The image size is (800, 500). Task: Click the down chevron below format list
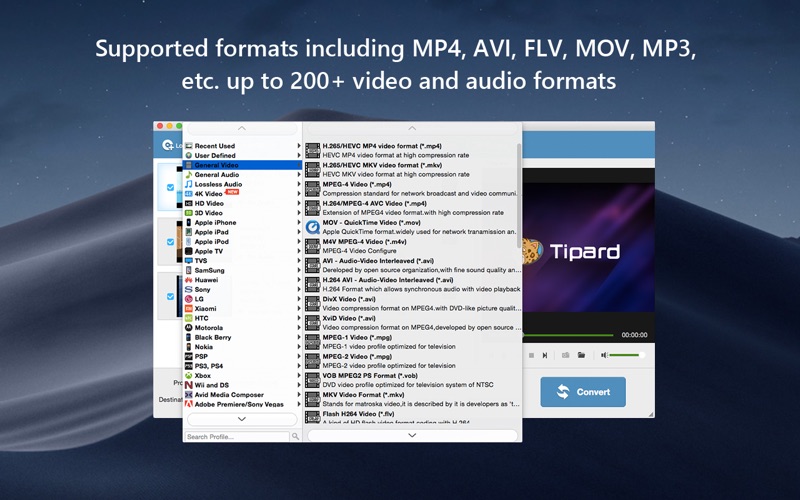(412, 435)
